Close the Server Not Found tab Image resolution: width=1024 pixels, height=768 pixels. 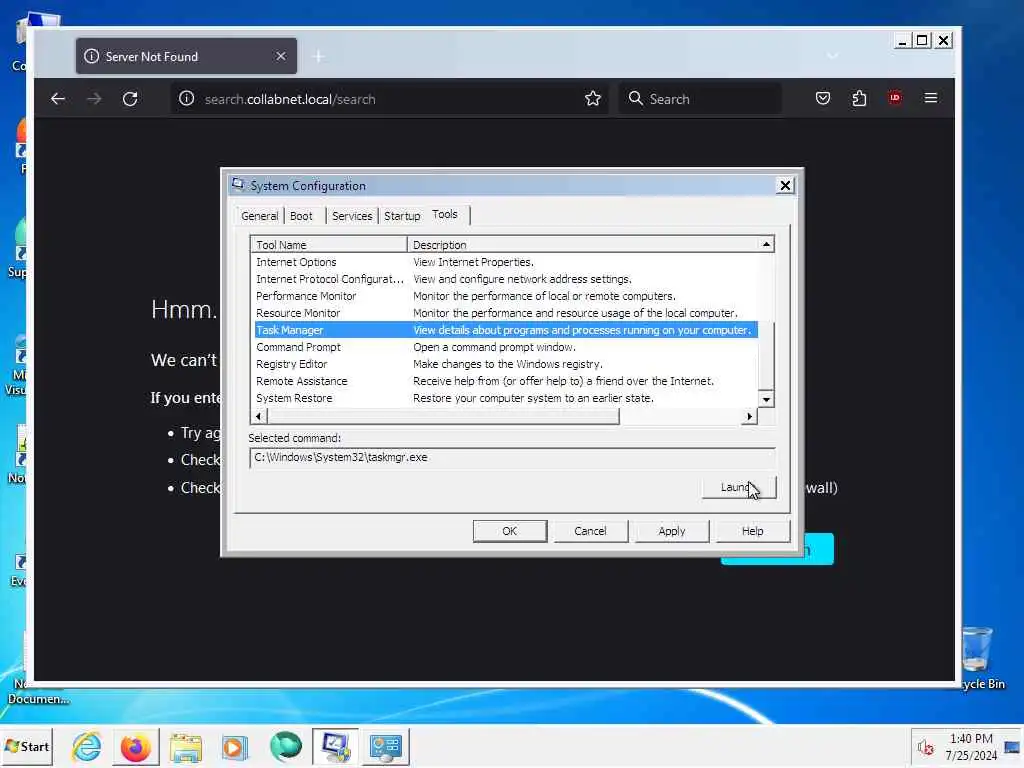click(281, 56)
